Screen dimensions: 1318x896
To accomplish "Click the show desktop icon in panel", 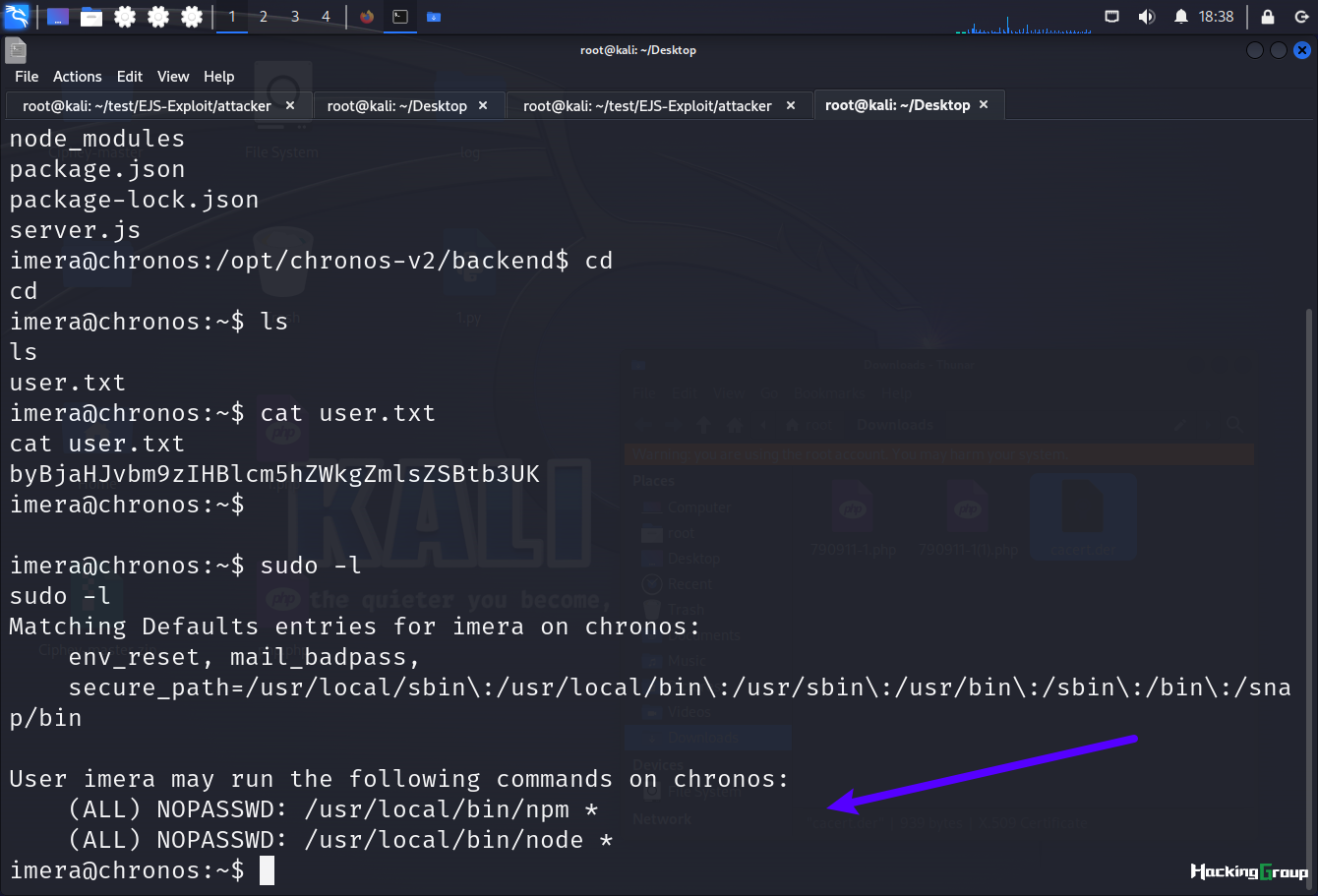I will [x=58, y=17].
